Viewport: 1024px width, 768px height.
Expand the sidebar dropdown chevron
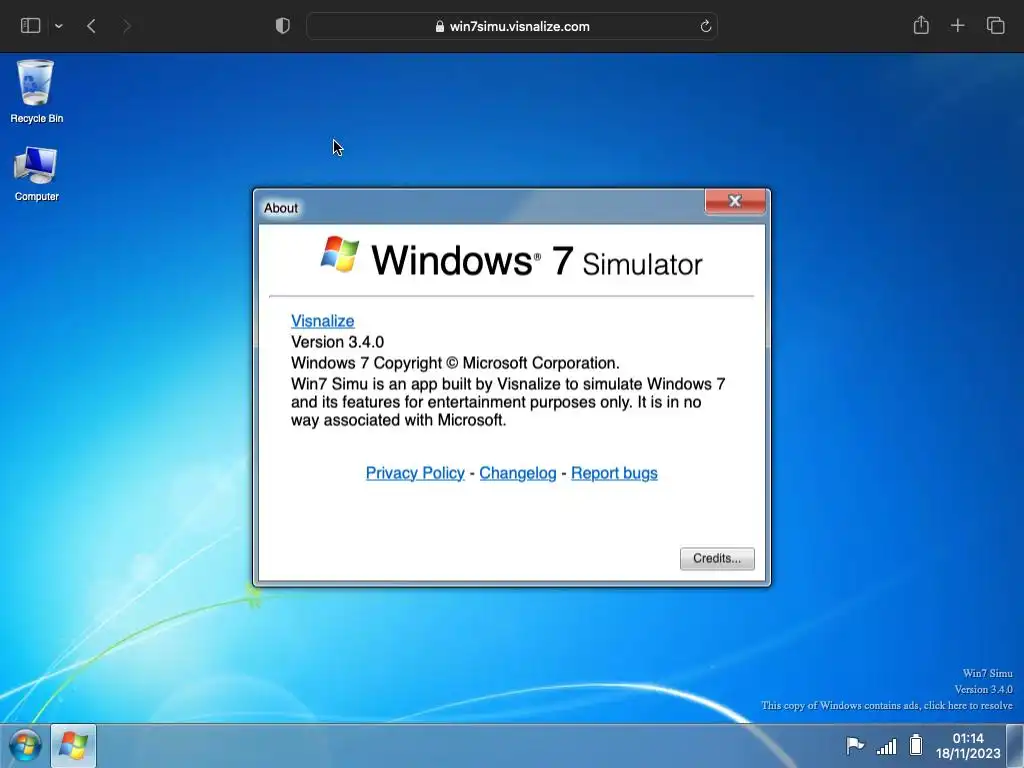59,26
